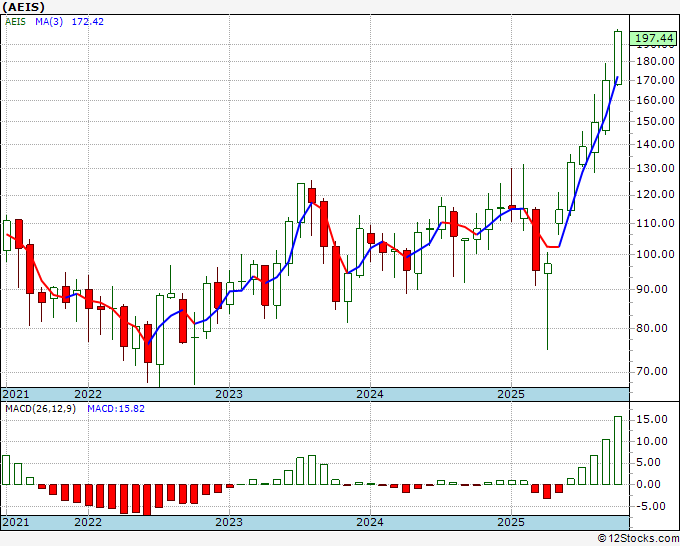Image resolution: width=680 pixels, height=546 pixels.
Task: Click the MACD(26,12,9) indicator label
Action: point(40,409)
